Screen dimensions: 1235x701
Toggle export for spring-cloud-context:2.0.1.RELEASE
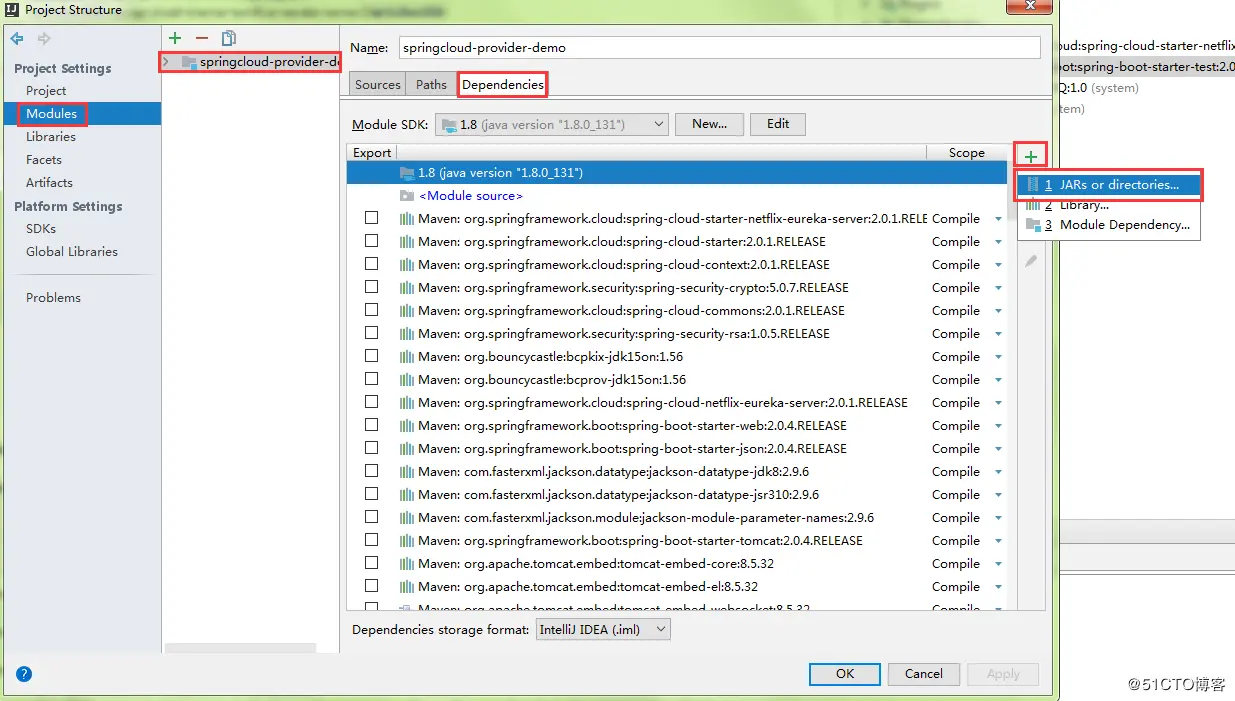(372, 264)
